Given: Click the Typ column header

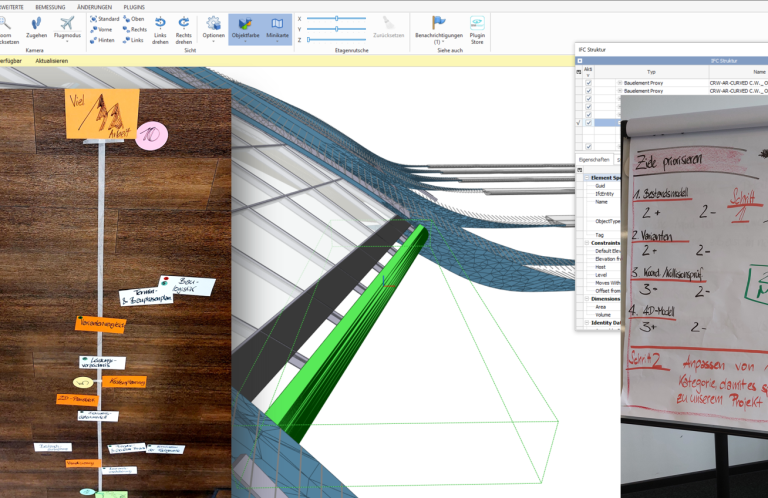Looking at the screenshot, I should (651, 72).
